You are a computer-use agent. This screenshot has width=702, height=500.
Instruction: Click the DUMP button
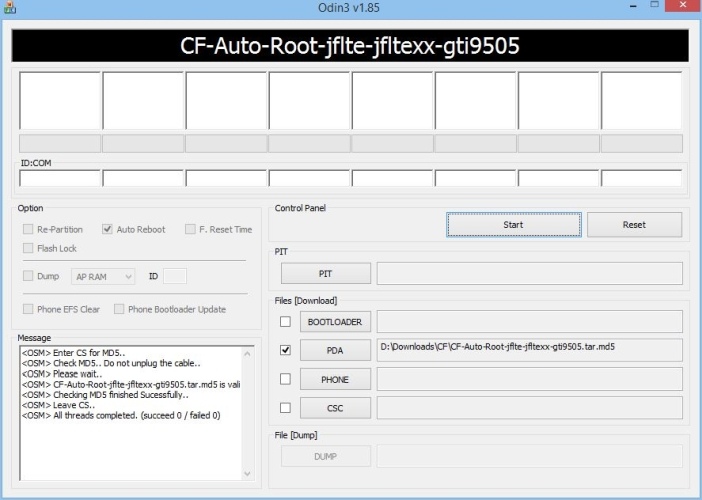[x=325, y=457]
